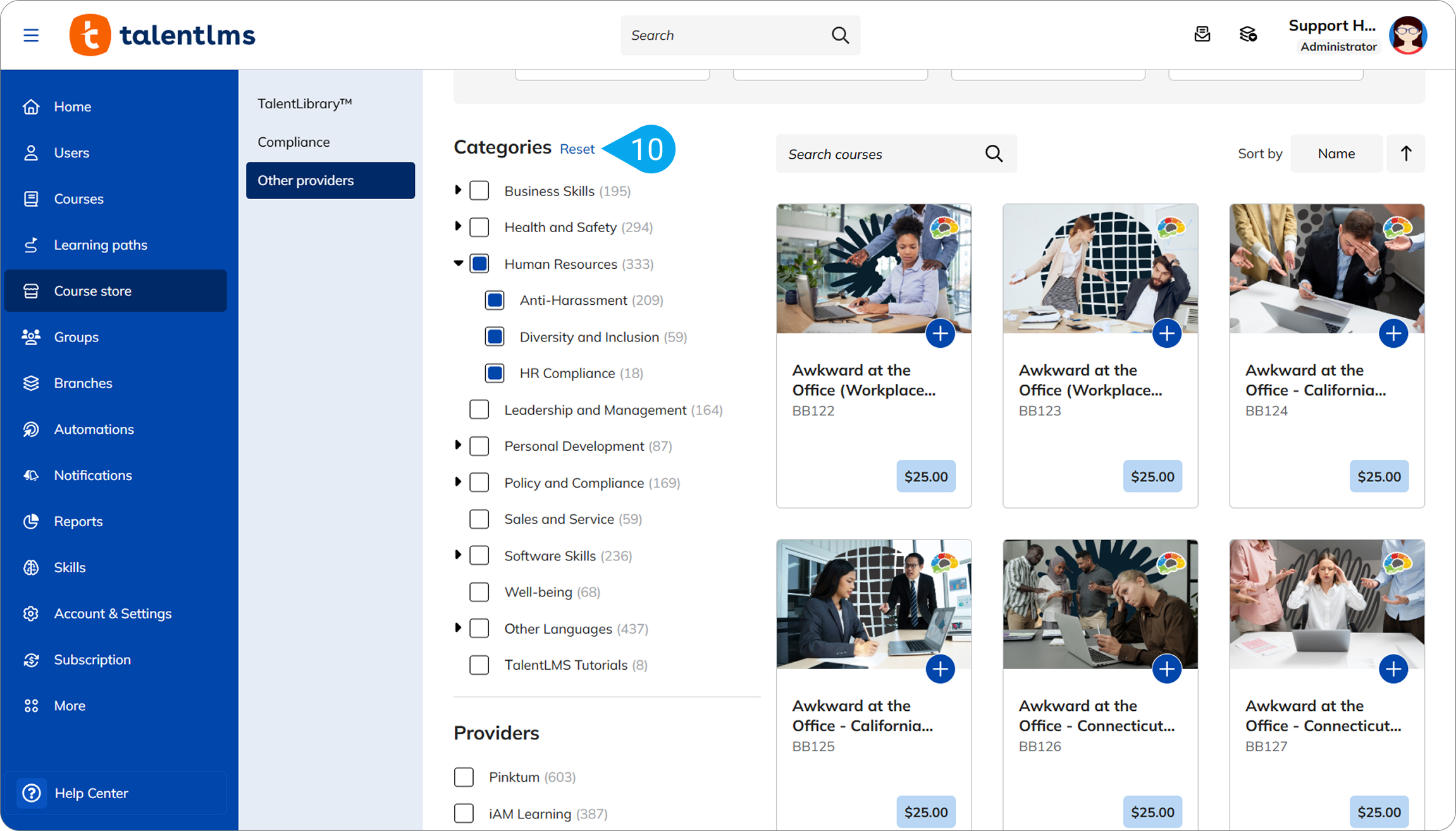The height and width of the screenshot is (831, 1456).
Task: Click the $25.00 price button for BB123
Action: tap(1152, 476)
